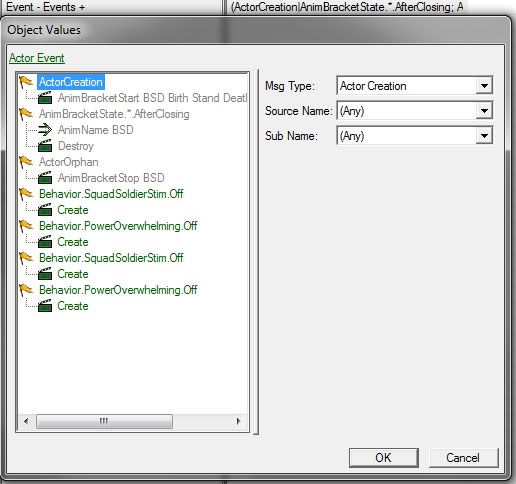Click the ActorCreation value cell in background window

[x=347, y=7]
